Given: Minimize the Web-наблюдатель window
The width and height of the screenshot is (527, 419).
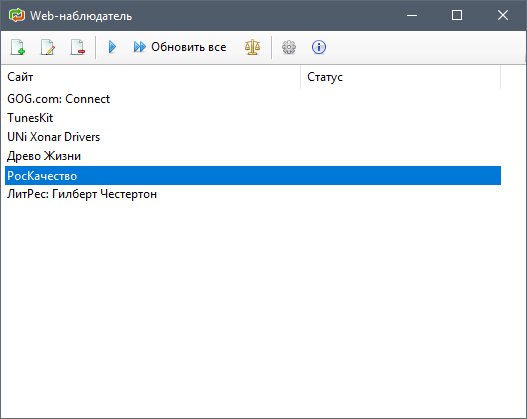Looking at the screenshot, I should [412, 15].
